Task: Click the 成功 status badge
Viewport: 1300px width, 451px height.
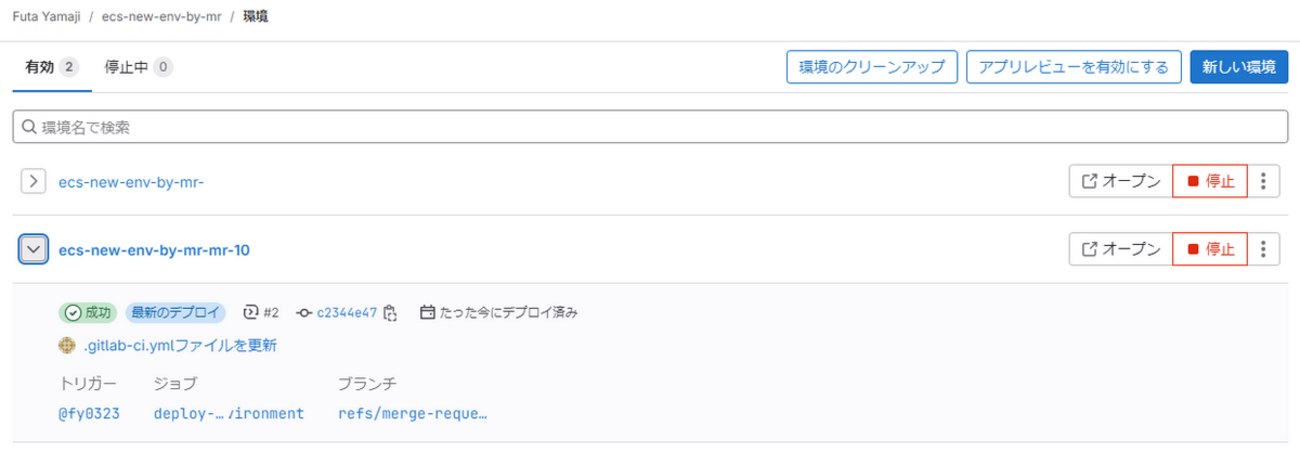Action: pos(88,312)
